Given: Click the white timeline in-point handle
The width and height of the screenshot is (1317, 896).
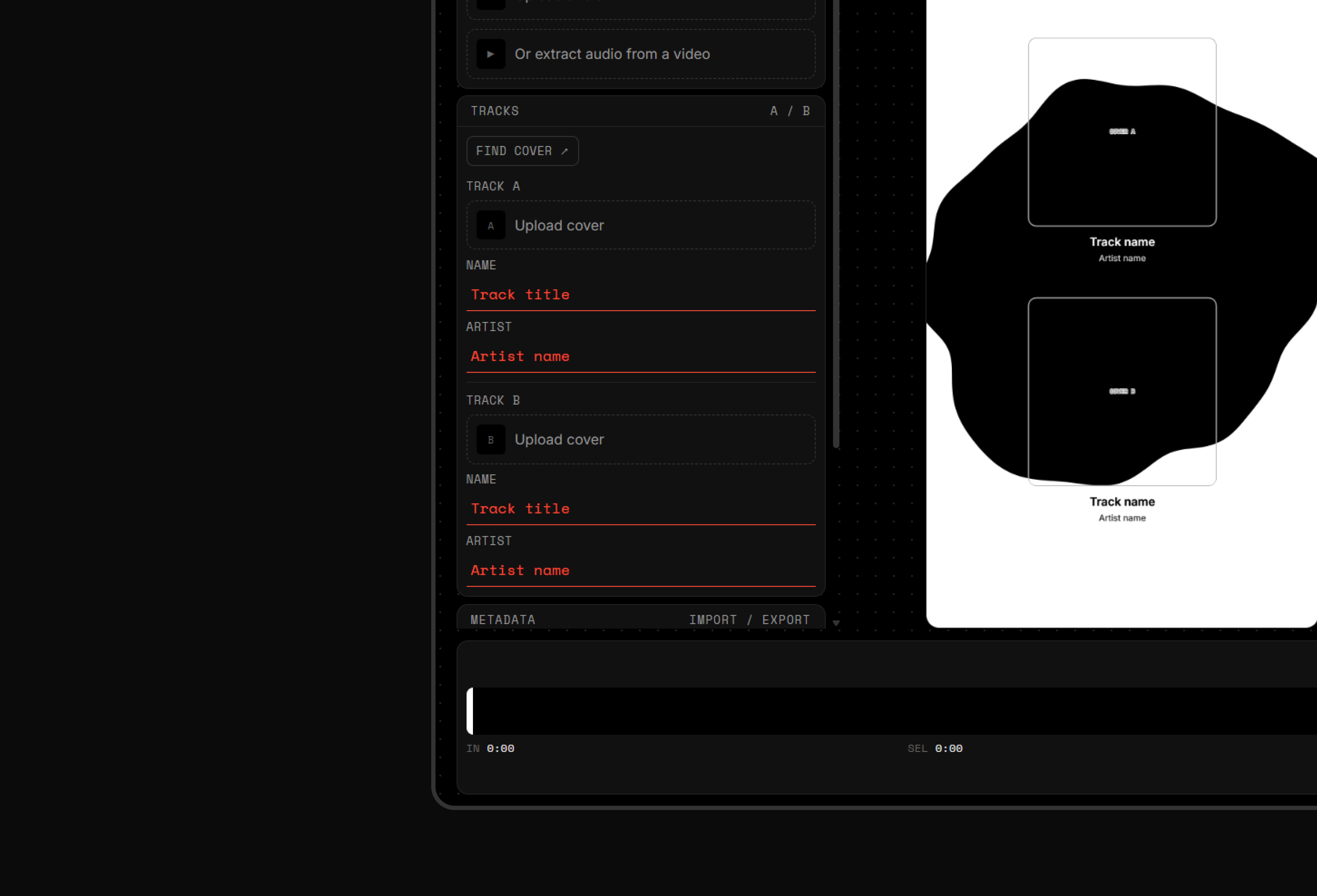Looking at the screenshot, I should (x=470, y=711).
